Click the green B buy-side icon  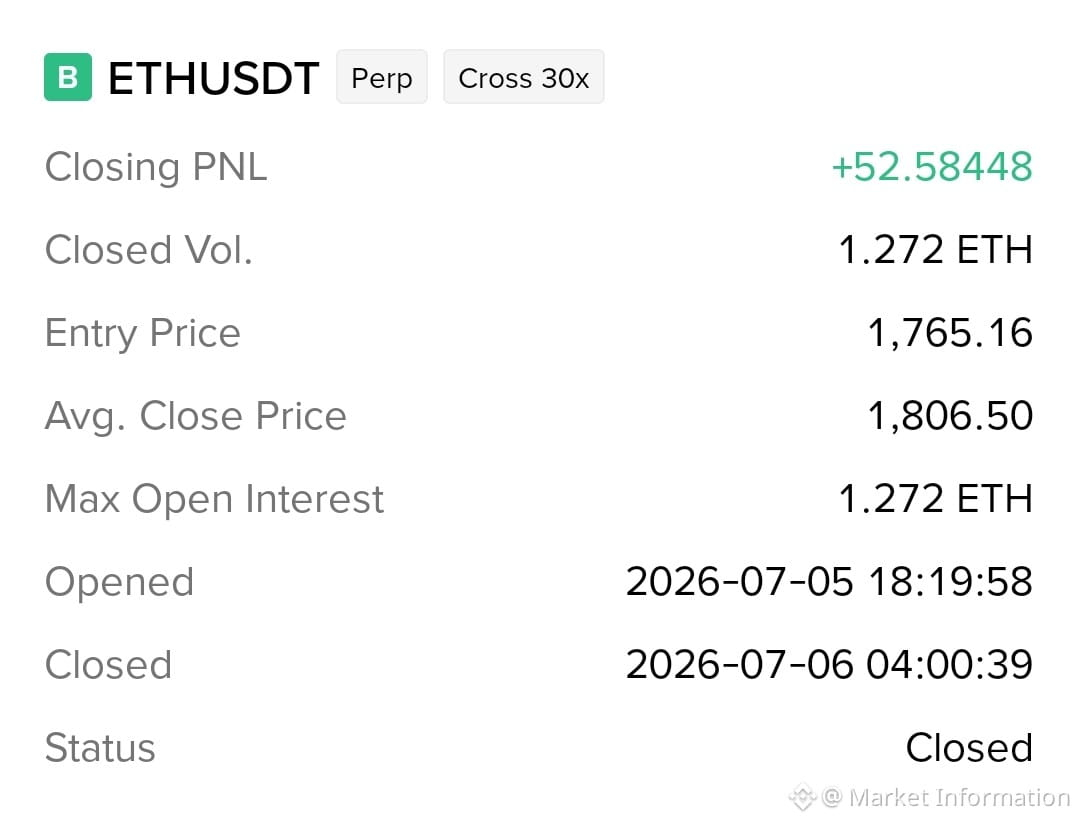click(67, 77)
